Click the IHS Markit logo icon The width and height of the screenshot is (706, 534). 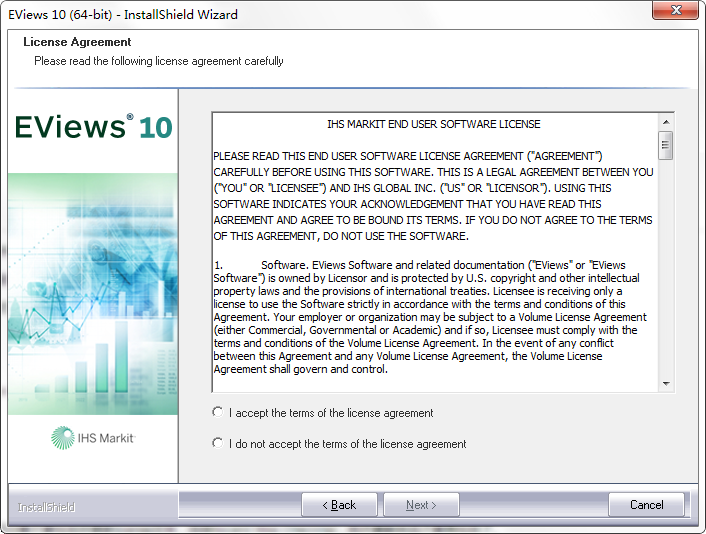[x=62, y=438]
